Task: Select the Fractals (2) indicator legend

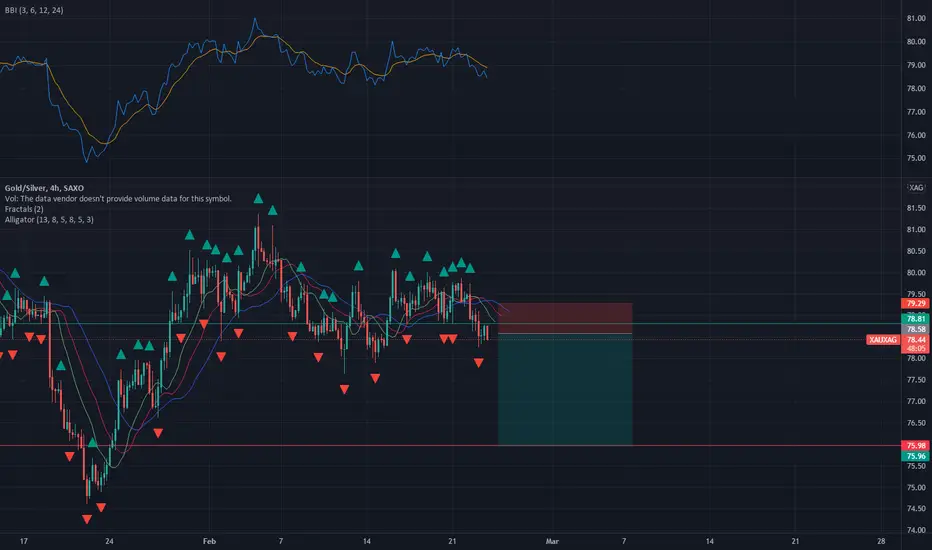Action: [24, 209]
